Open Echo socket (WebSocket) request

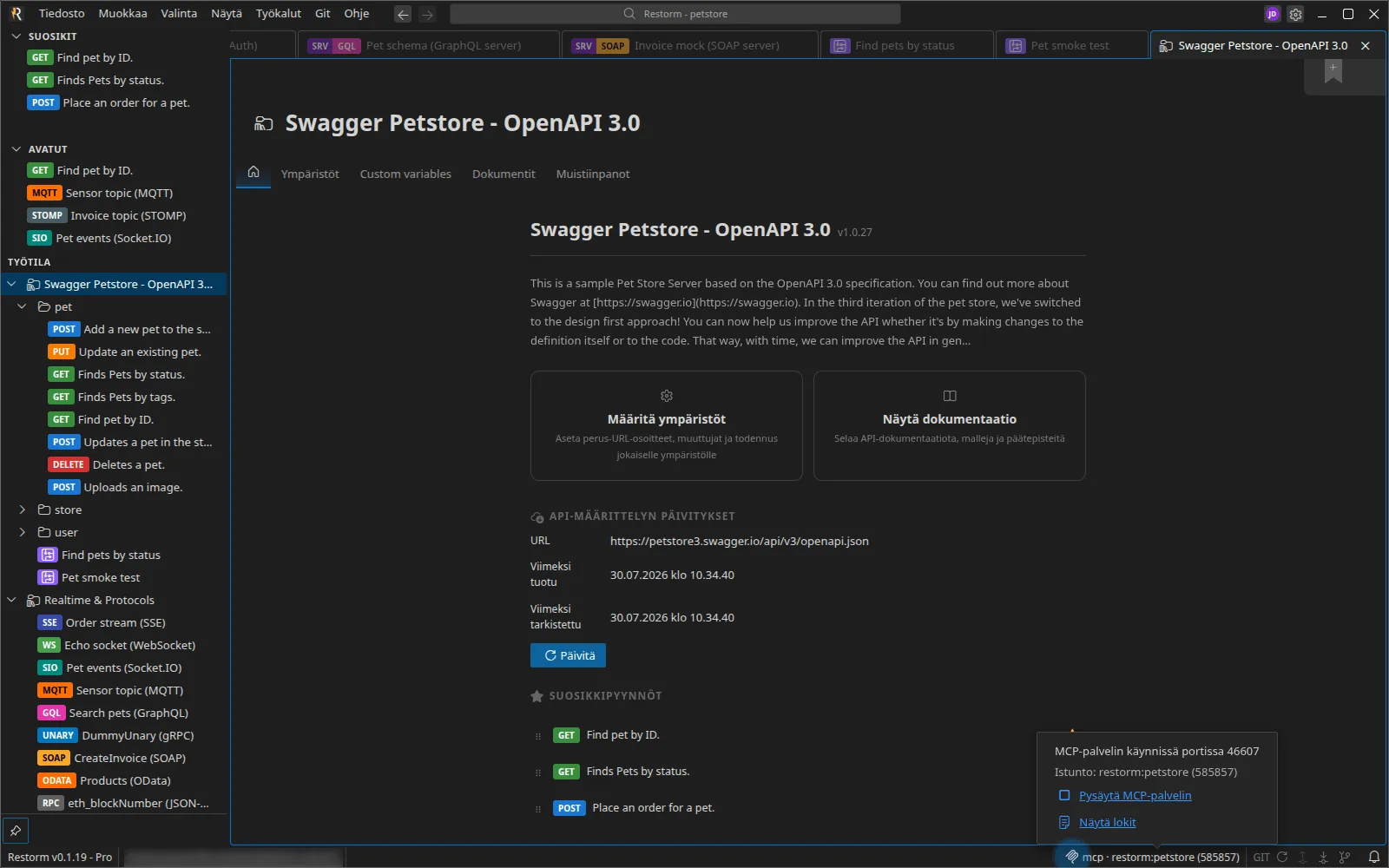(x=115, y=645)
